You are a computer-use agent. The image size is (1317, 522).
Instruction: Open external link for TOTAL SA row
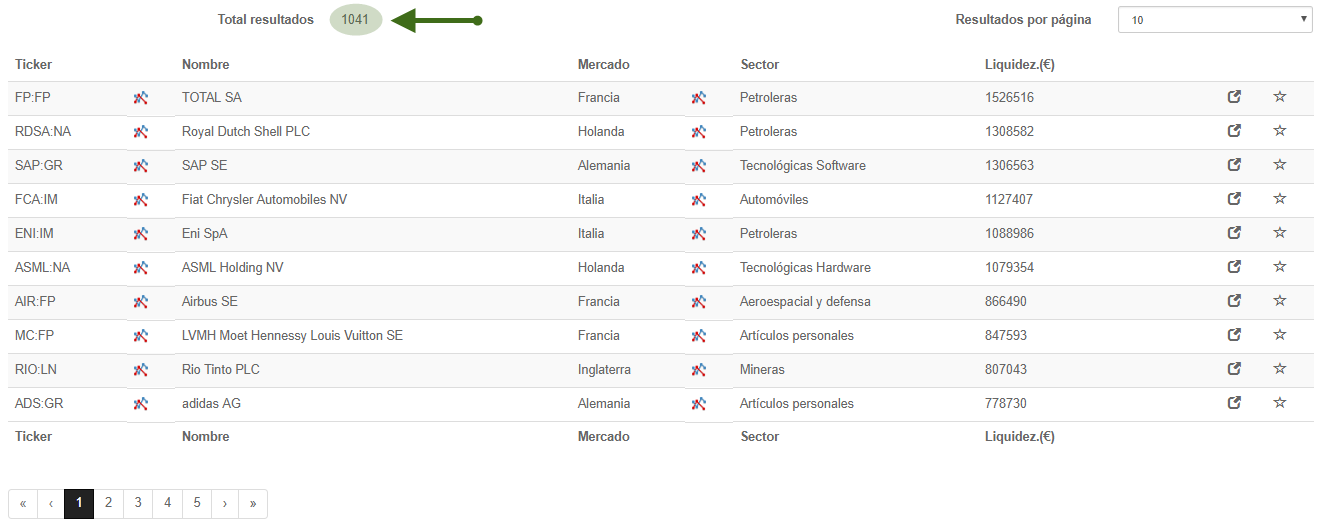click(1234, 97)
